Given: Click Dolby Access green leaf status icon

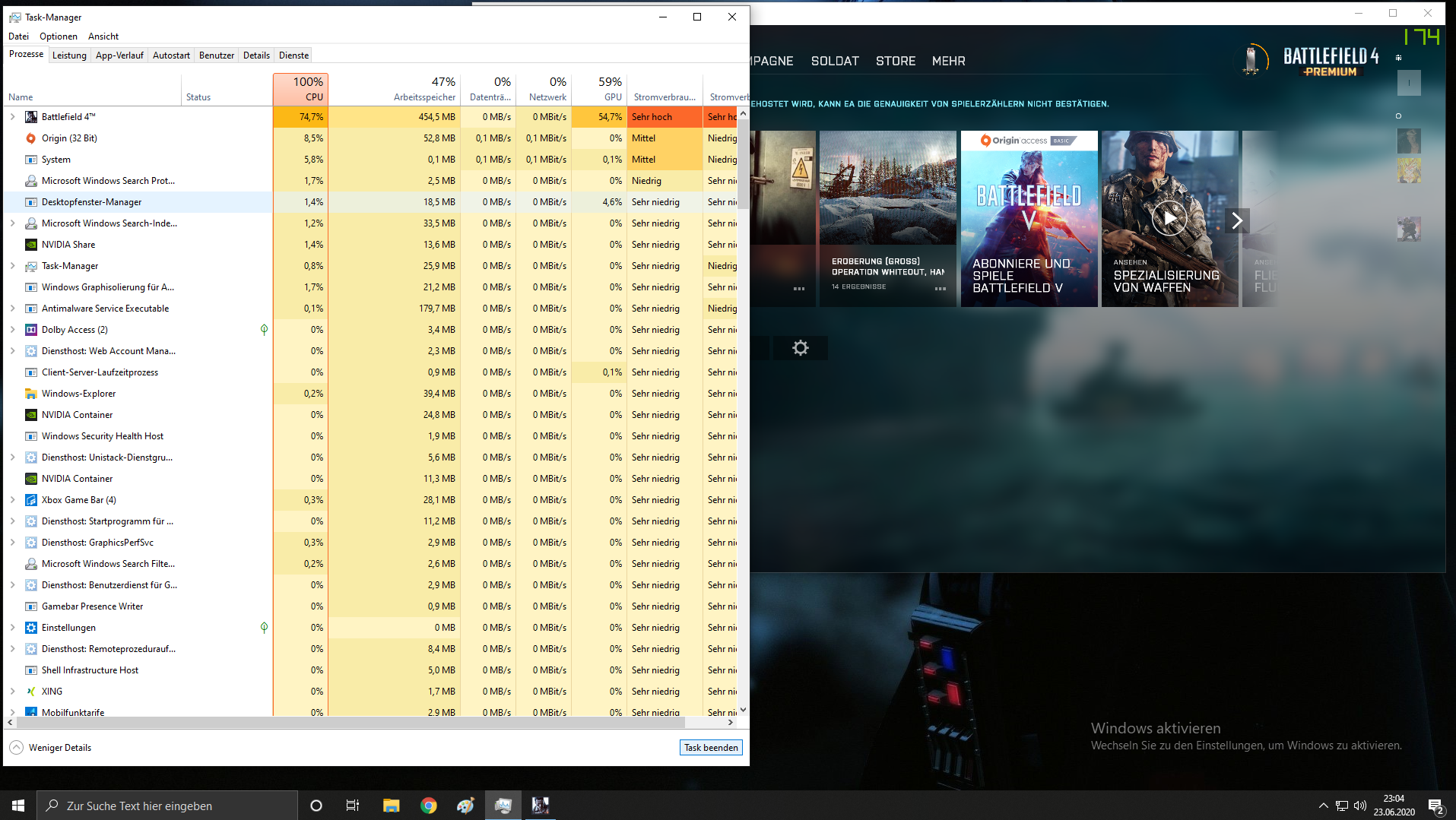Looking at the screenshot, I should (x=264, y=330).
